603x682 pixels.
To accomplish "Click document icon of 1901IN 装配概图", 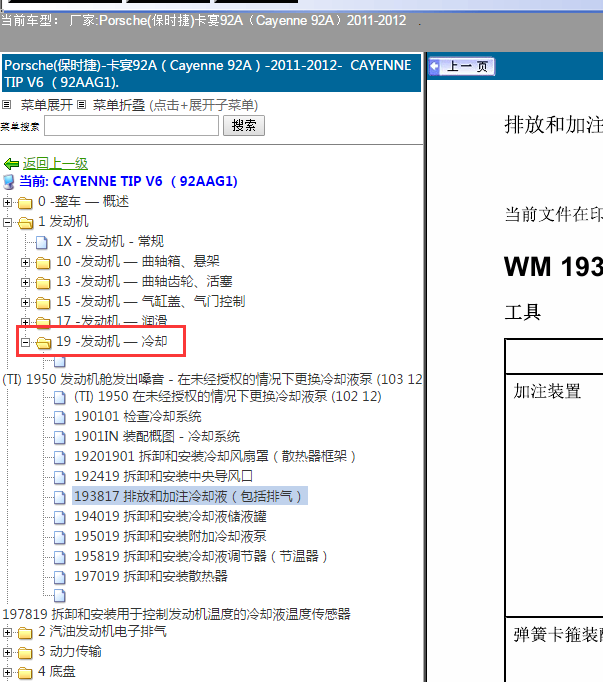I will (60, 437).
